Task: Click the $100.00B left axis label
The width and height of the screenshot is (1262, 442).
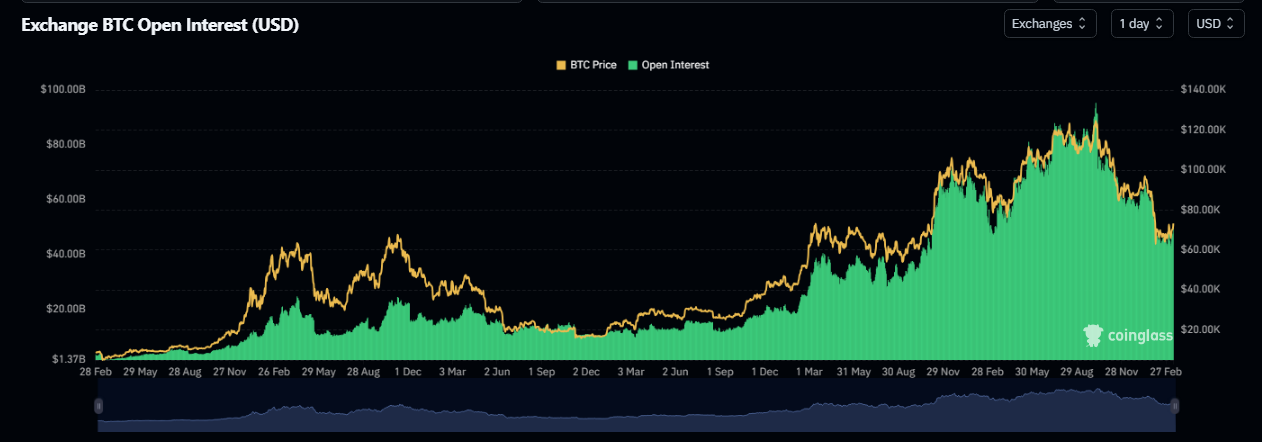Action: tap(64, 90)
